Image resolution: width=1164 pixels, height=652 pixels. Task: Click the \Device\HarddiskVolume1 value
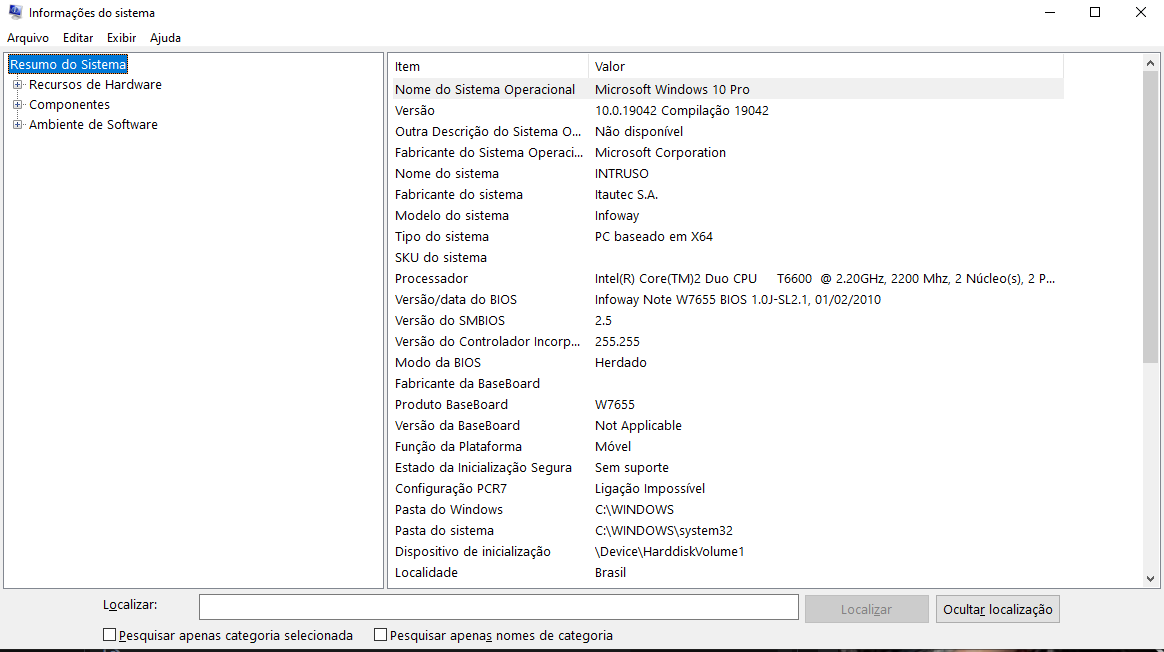(x=669, y=551)
